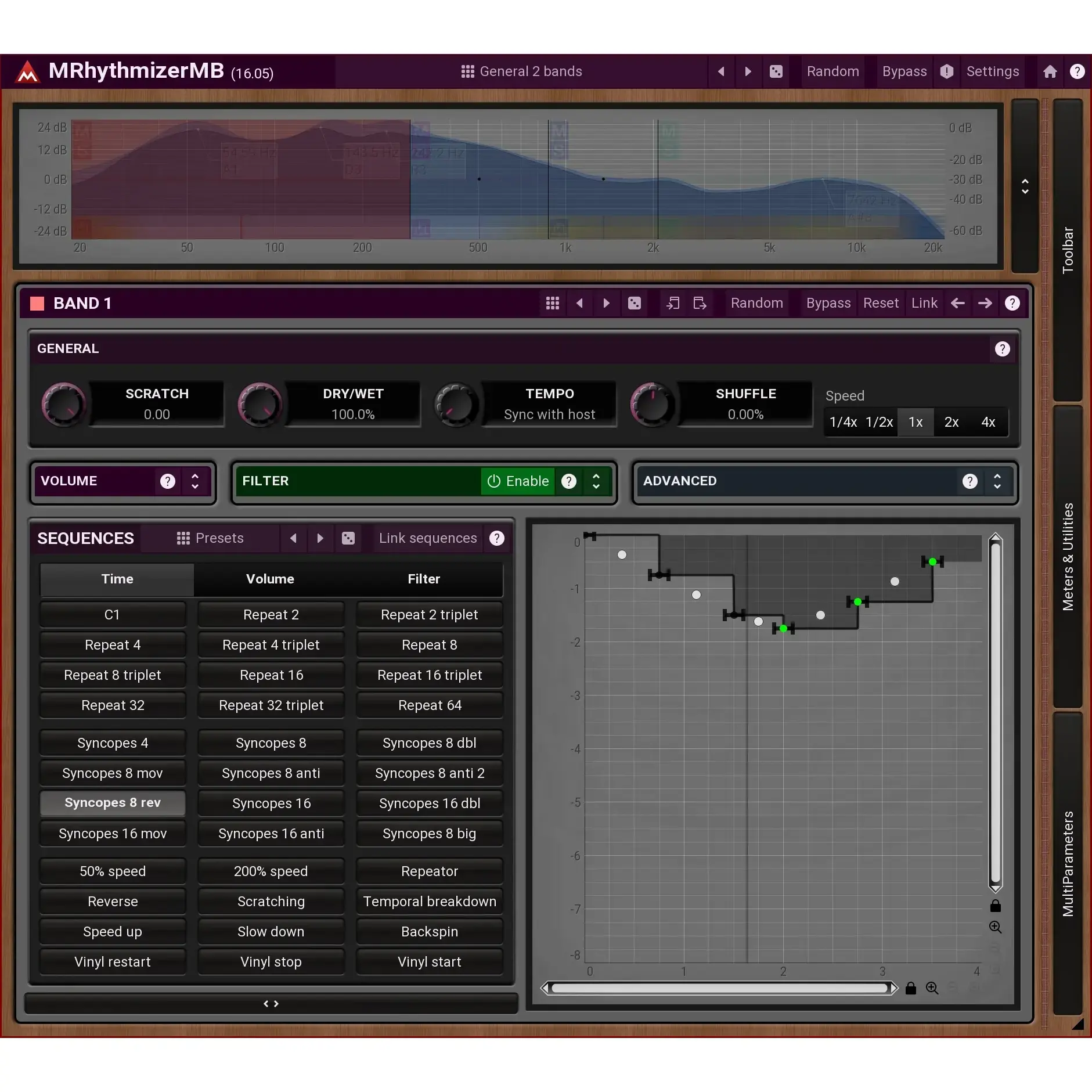
Task: Select next Sequences preset arrow
Action: pos(320,538)
